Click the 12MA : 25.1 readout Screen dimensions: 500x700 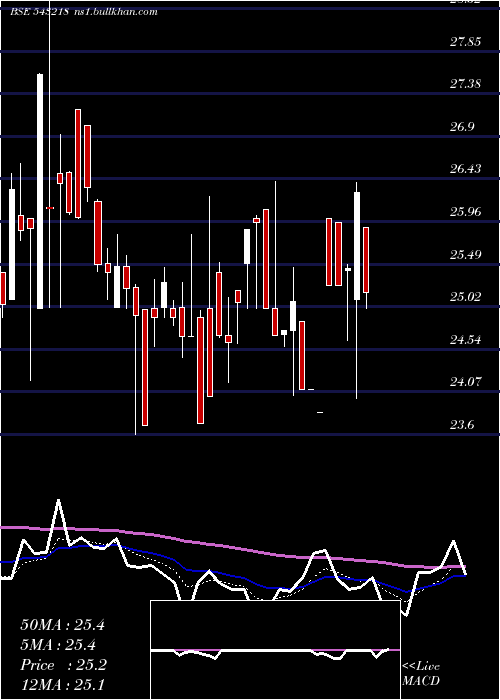(62, 684)
